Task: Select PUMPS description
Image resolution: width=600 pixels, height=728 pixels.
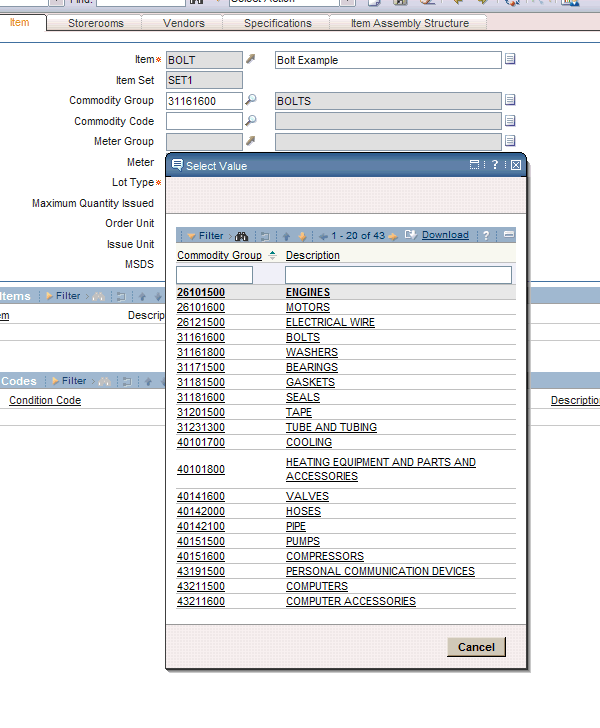Action: [x=303, y=541]
